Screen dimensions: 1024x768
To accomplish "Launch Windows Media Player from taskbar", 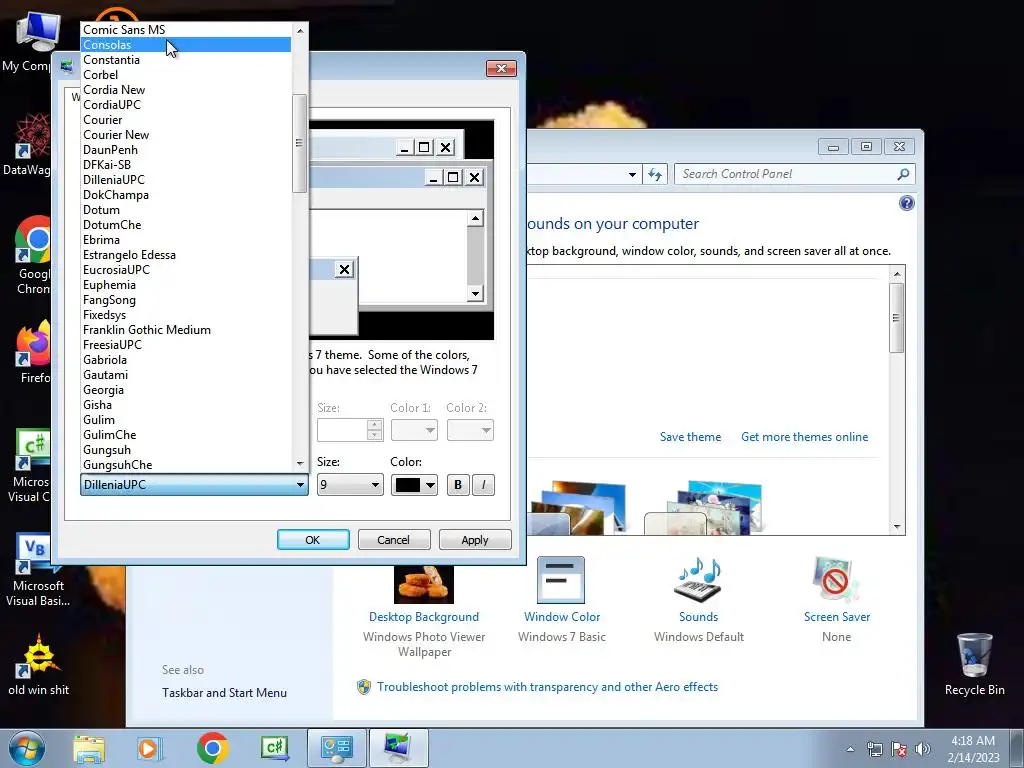I will pos(148,748).
